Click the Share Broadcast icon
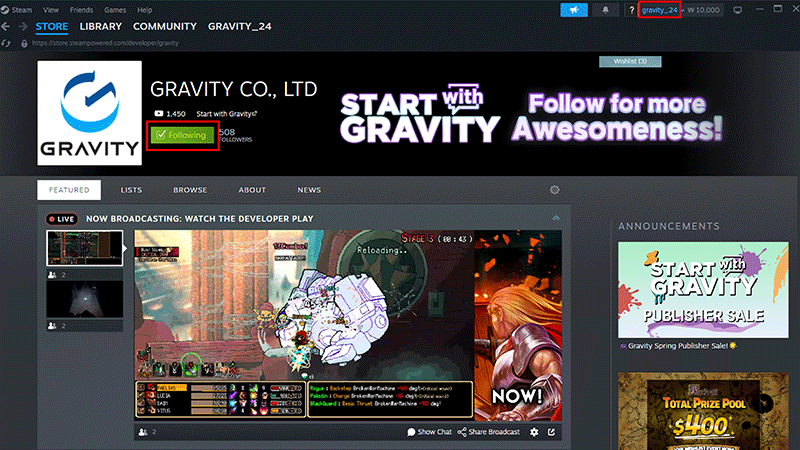The height and width of the screenshot is (450, 800). tap(462, 432)
